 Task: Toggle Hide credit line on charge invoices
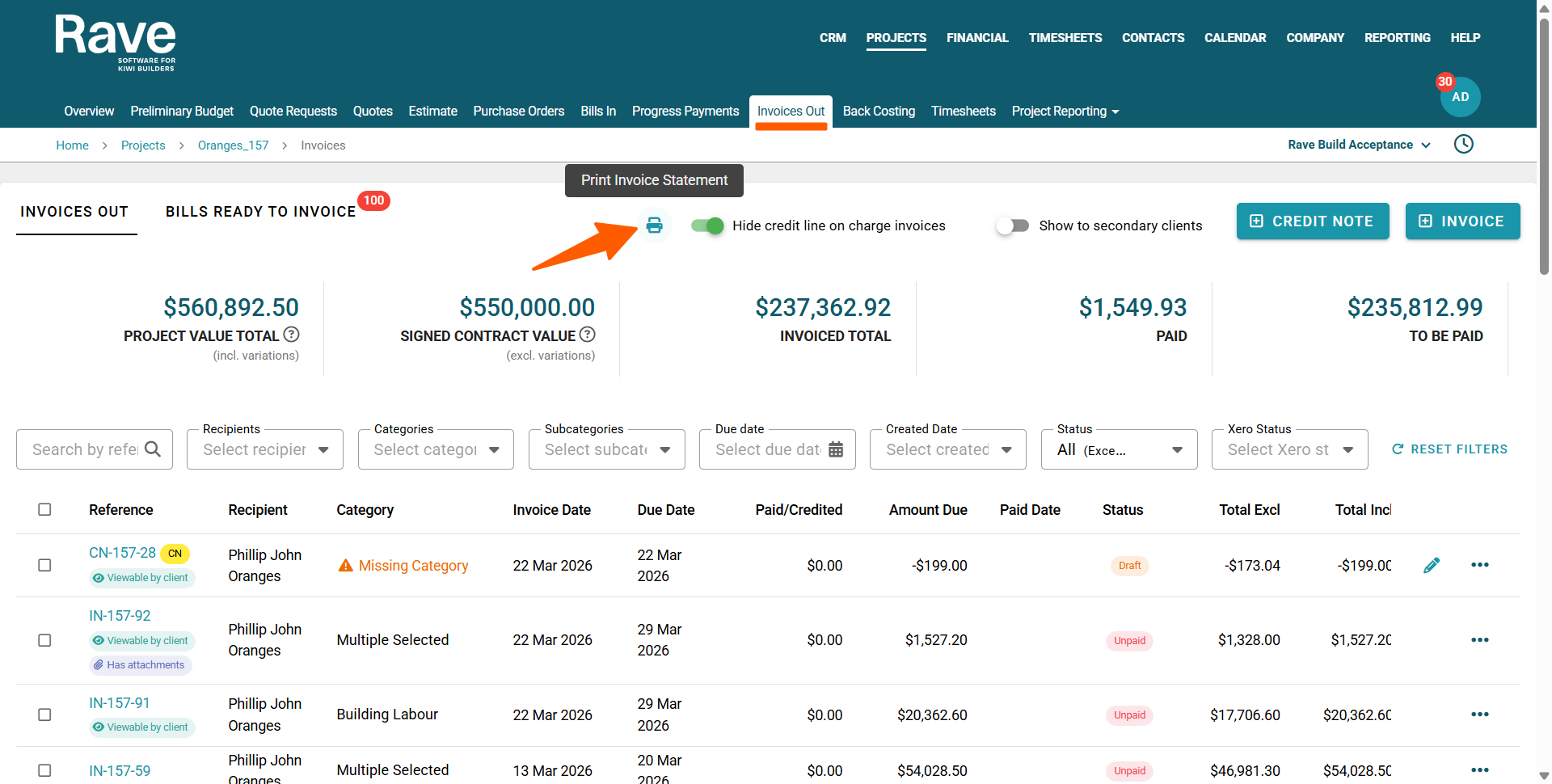click(x=707, y=226)
